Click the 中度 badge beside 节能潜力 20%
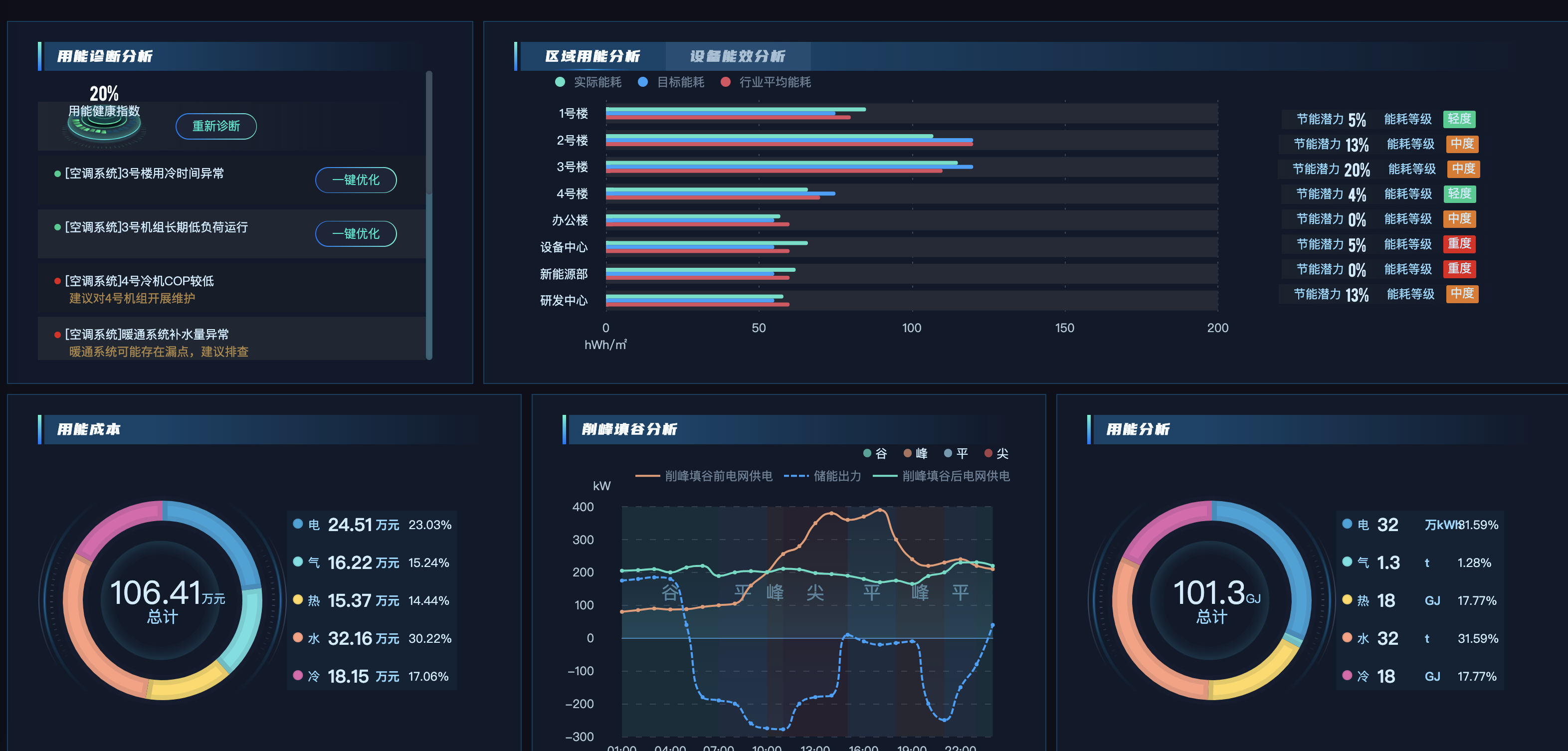Image resolution: width=1568 pixels, height=751 pixels. coord(1463,169)
